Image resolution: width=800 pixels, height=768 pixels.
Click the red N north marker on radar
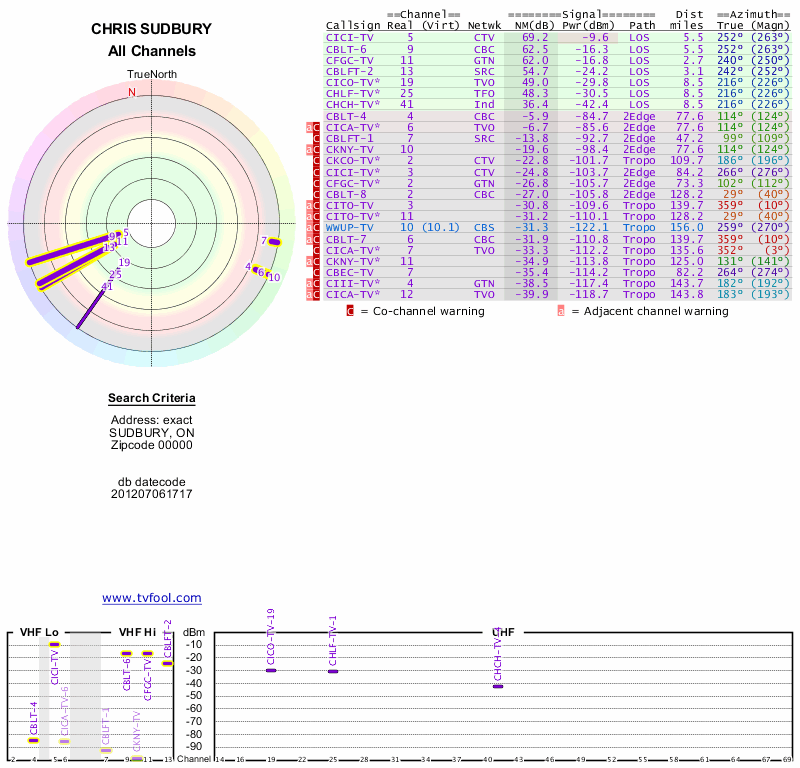[131, 92]
